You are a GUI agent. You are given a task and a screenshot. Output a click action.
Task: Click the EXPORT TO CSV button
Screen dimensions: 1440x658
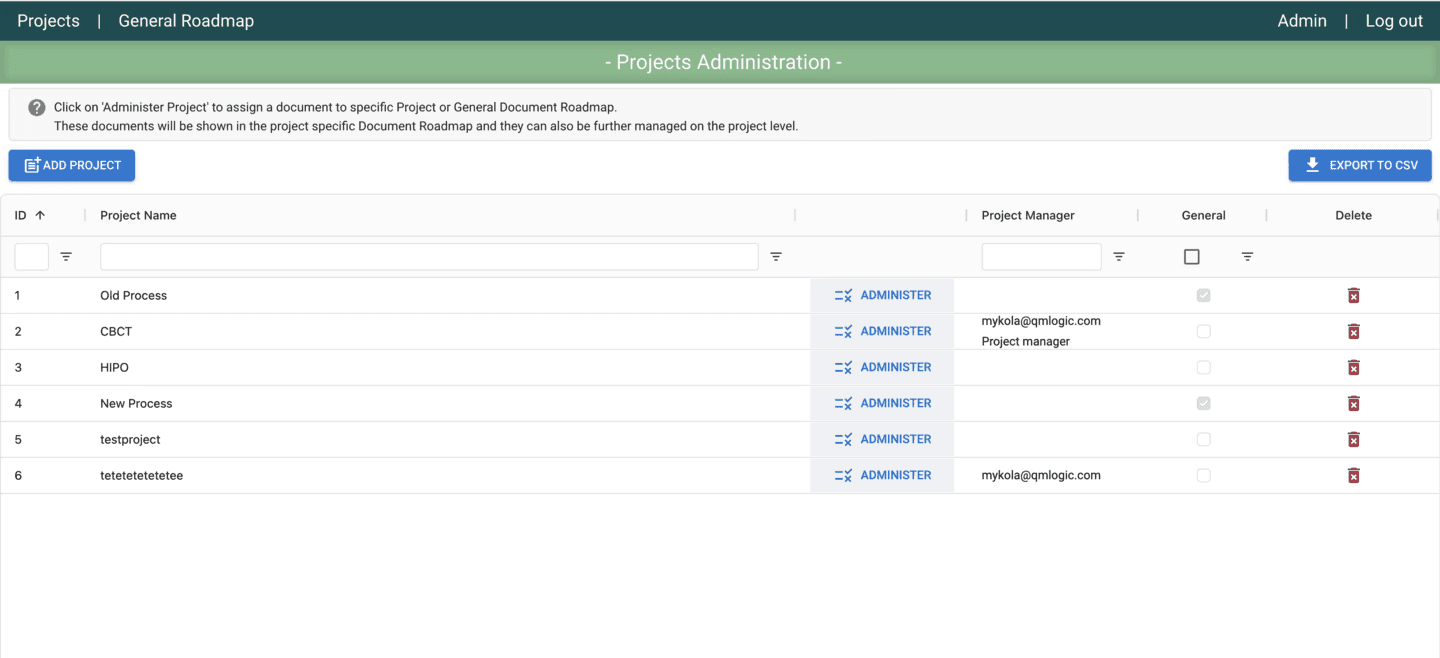click(x=1360, y=165)
